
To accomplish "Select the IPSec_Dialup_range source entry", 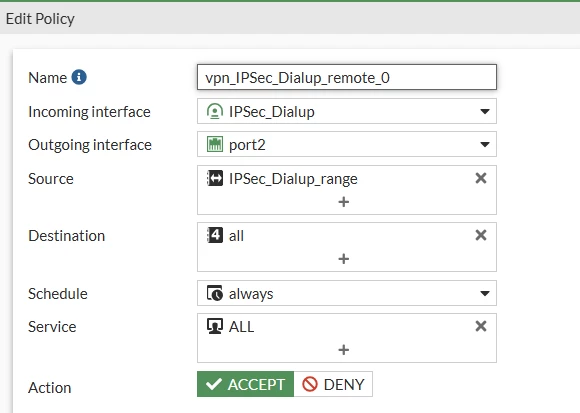I will 293,179.
